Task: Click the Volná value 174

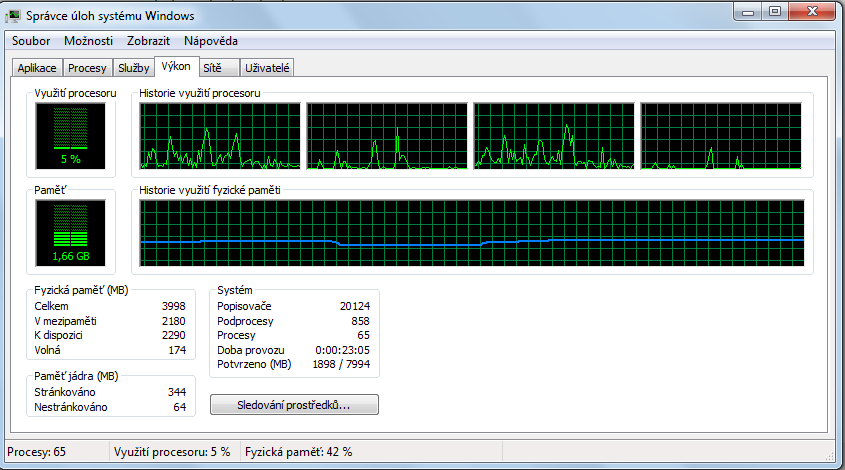Action: (x=177, y=350)
